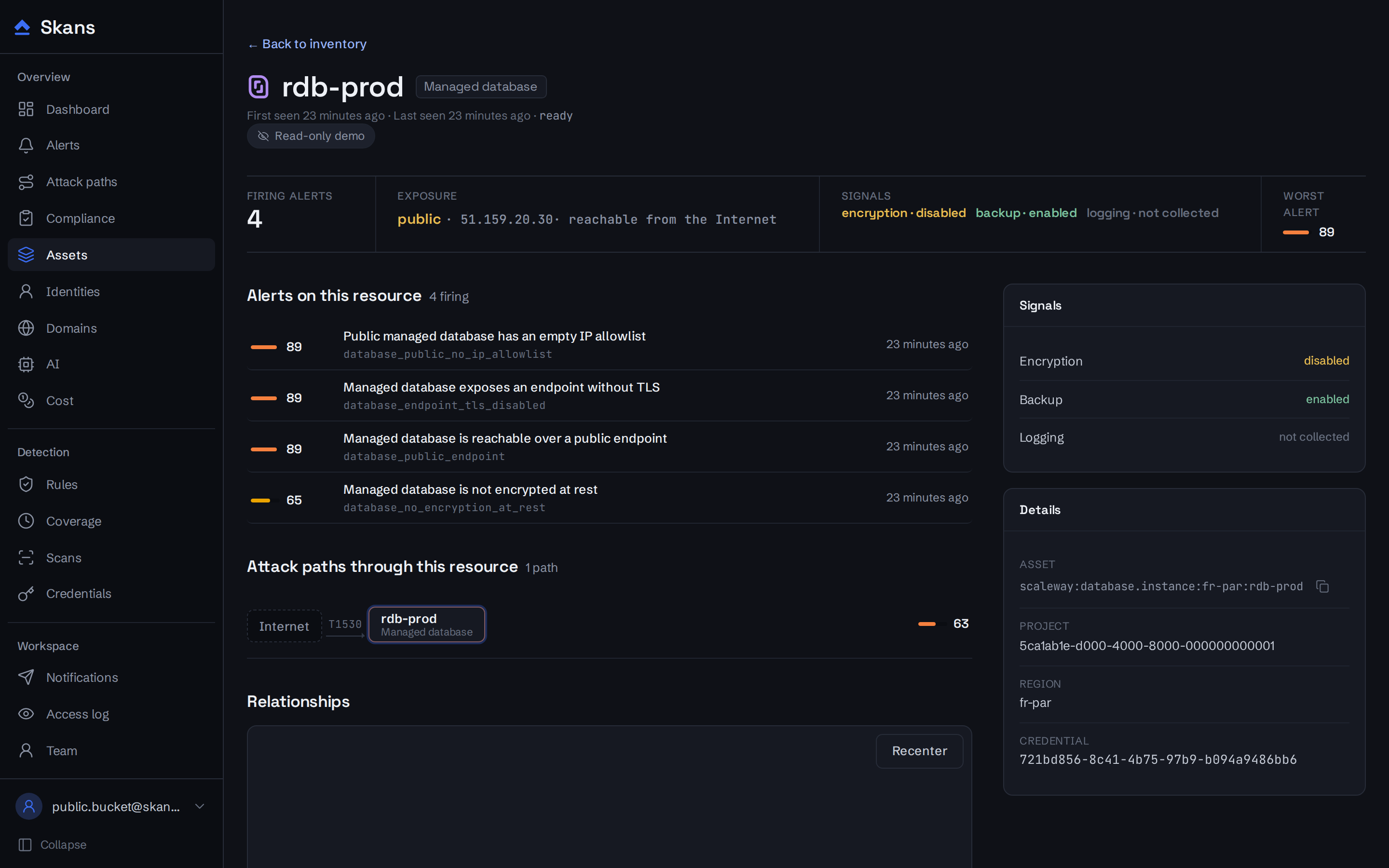Click the Collapse label in the sidebar
Screen dimensions: 1389x868
tap(63, 844)
